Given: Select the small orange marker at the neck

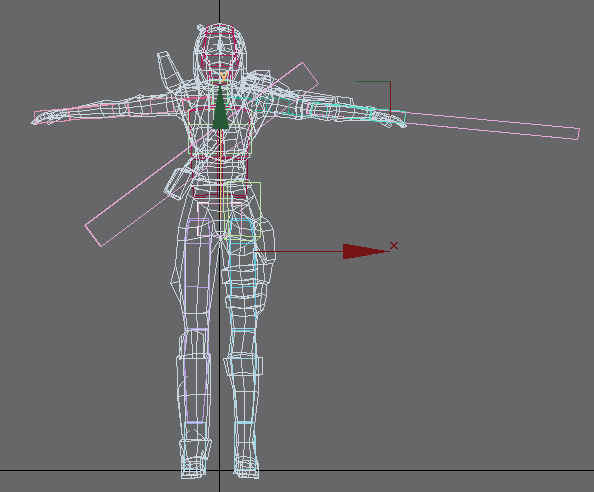Looking at the screenshot, I should coord(223,77).
